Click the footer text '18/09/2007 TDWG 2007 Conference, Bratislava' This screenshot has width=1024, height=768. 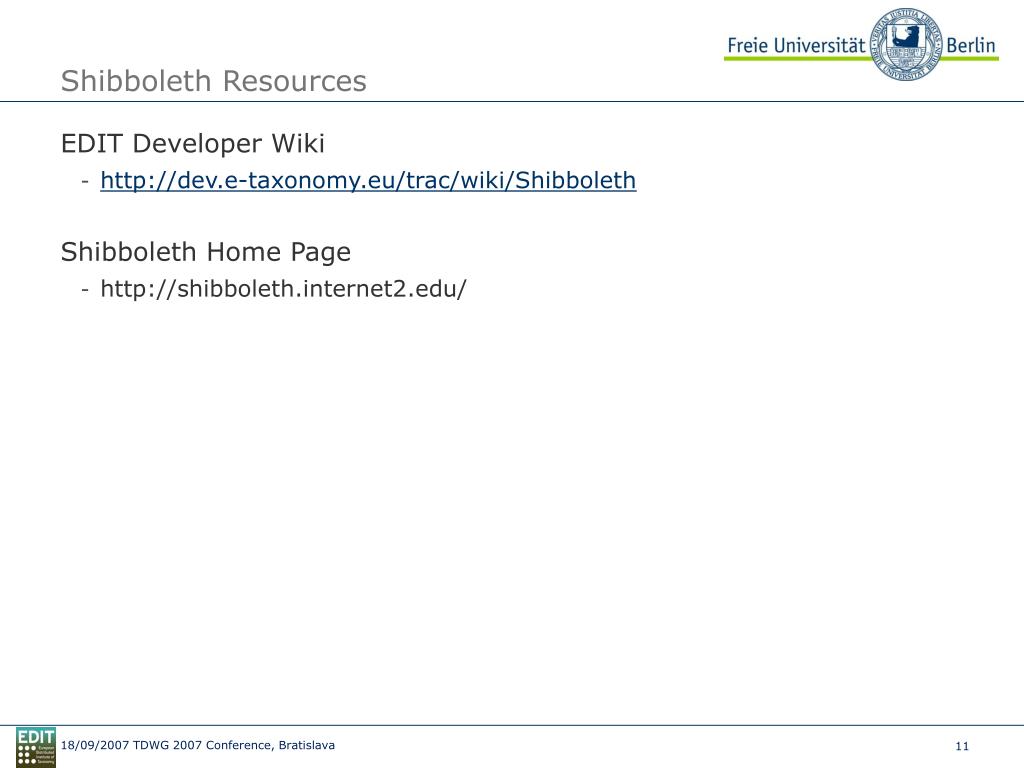197,745
